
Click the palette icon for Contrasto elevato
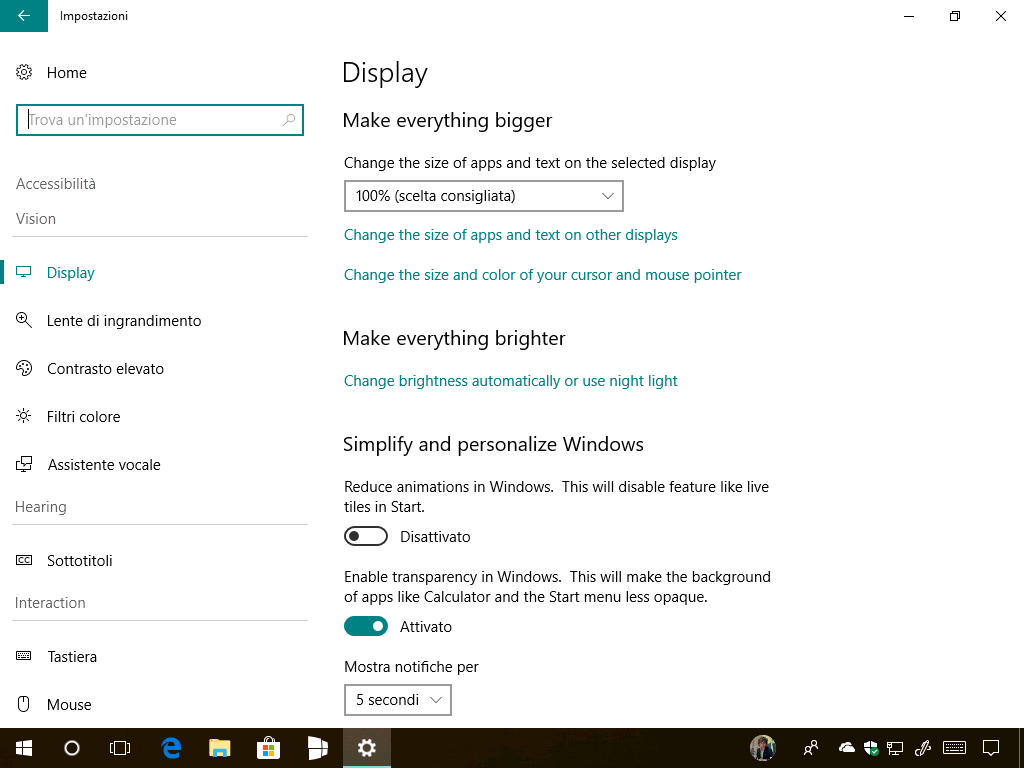click(24, 368)
